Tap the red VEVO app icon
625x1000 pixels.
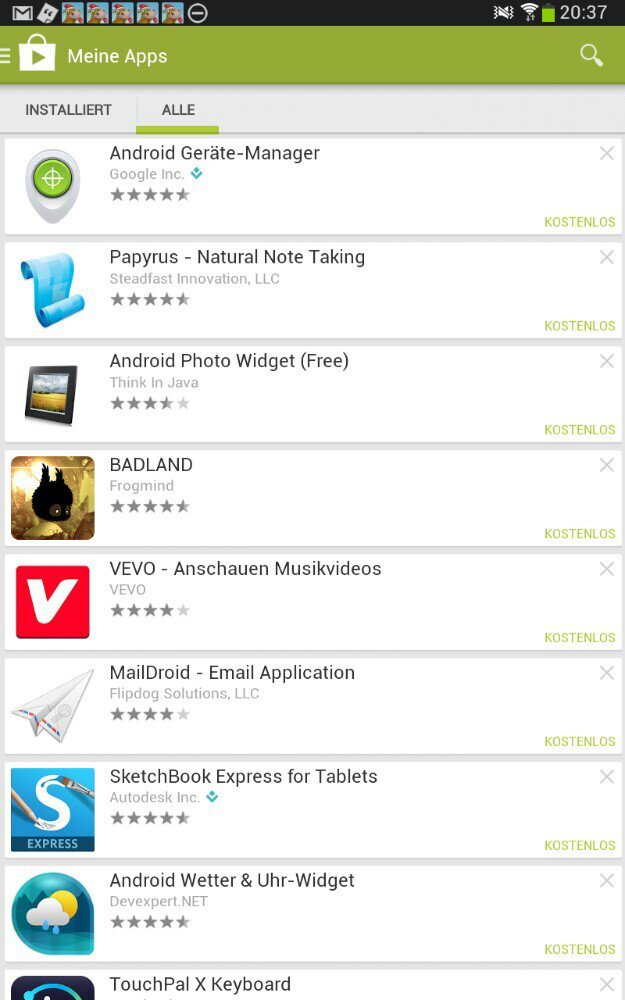pyautogui.click(x=52, y=601)
